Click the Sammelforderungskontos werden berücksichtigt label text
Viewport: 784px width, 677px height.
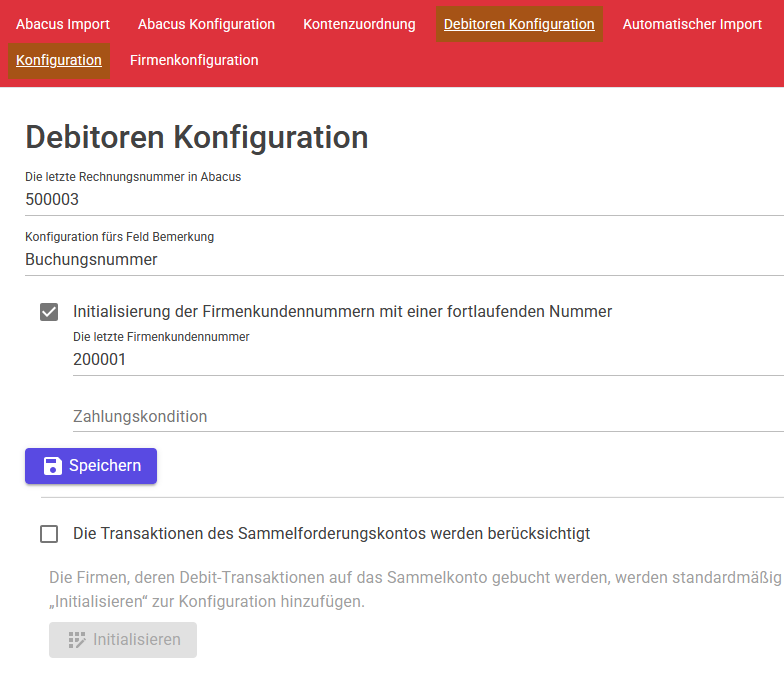[x=332, y=534]
